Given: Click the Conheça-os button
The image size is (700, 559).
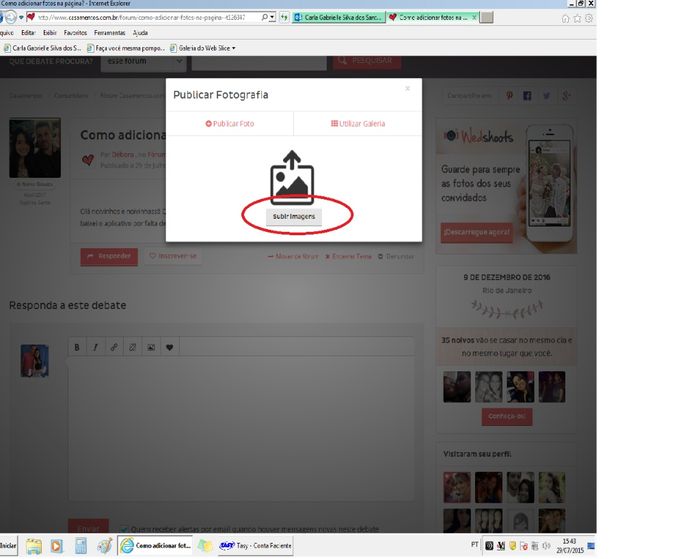Looking at the screenshot, I should pos(507,417).
